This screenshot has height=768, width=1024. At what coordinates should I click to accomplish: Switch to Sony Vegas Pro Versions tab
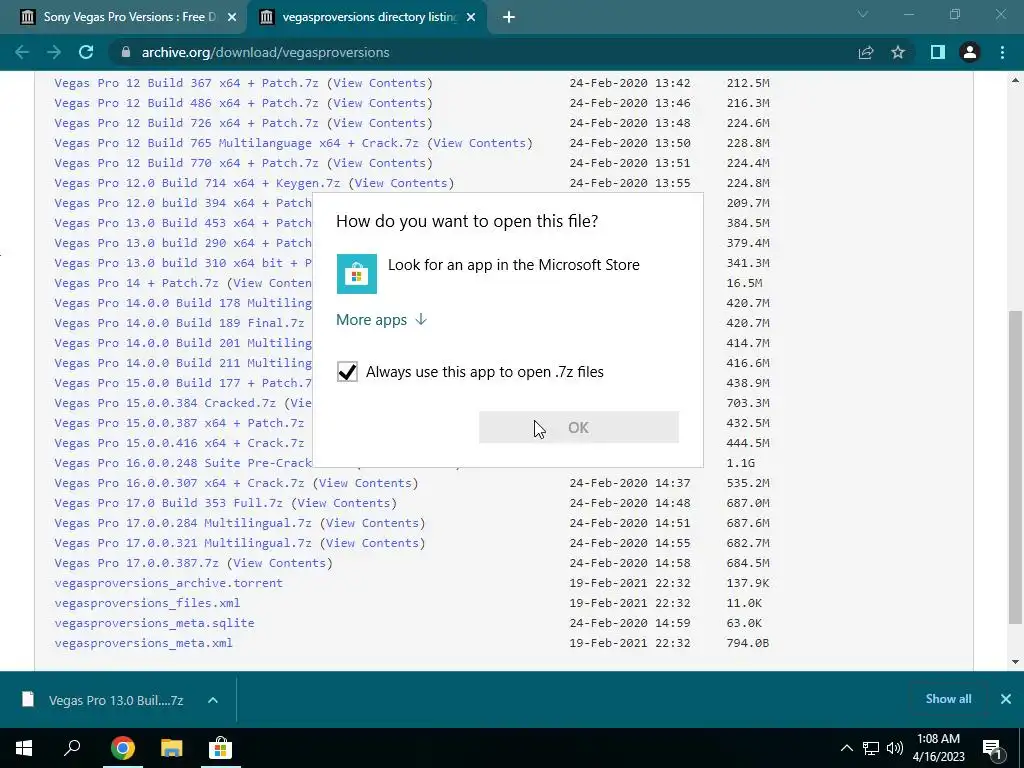[x=124, y=17]
